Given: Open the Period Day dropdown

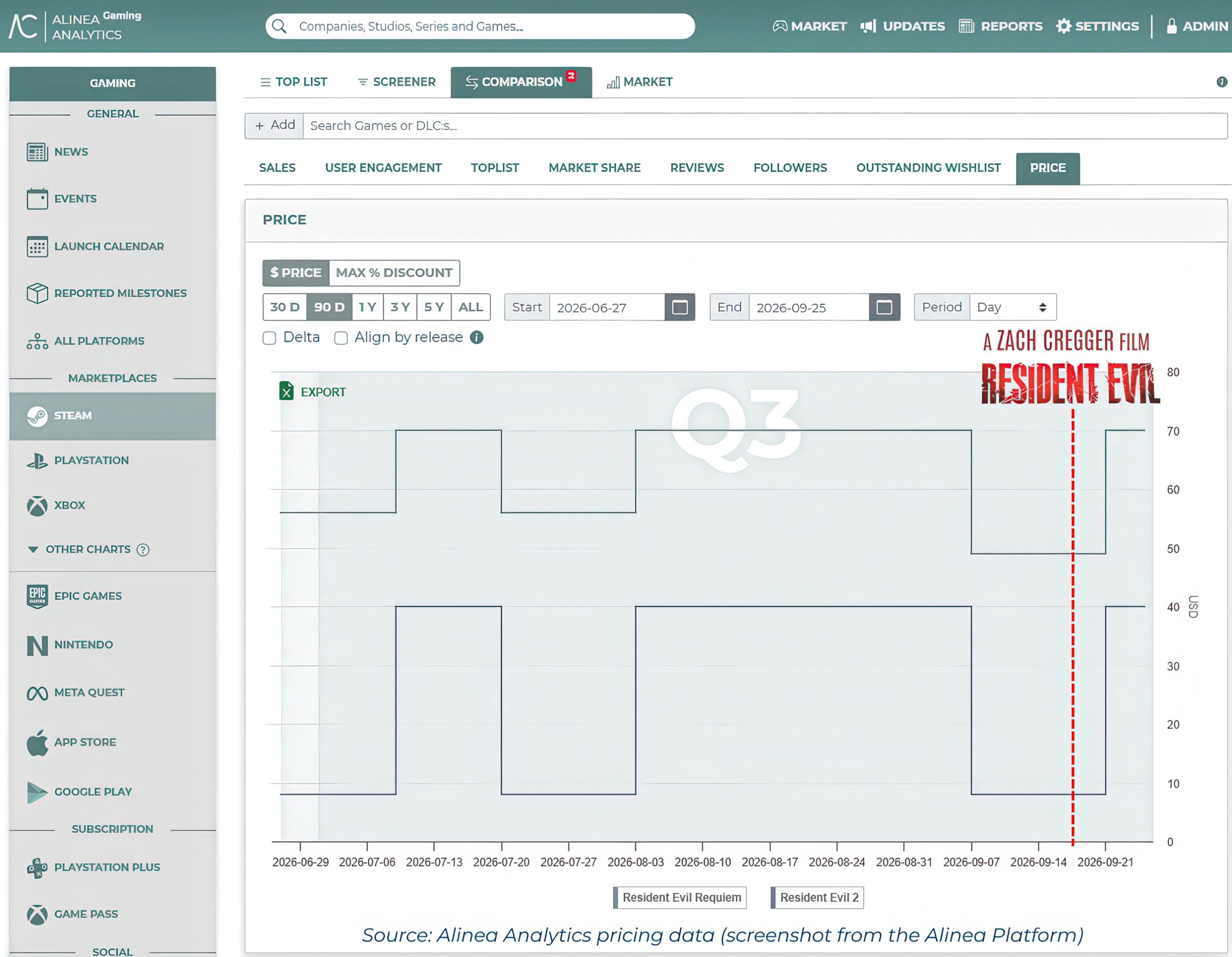Looking at the screenshot, I should tap(1013, 308).
